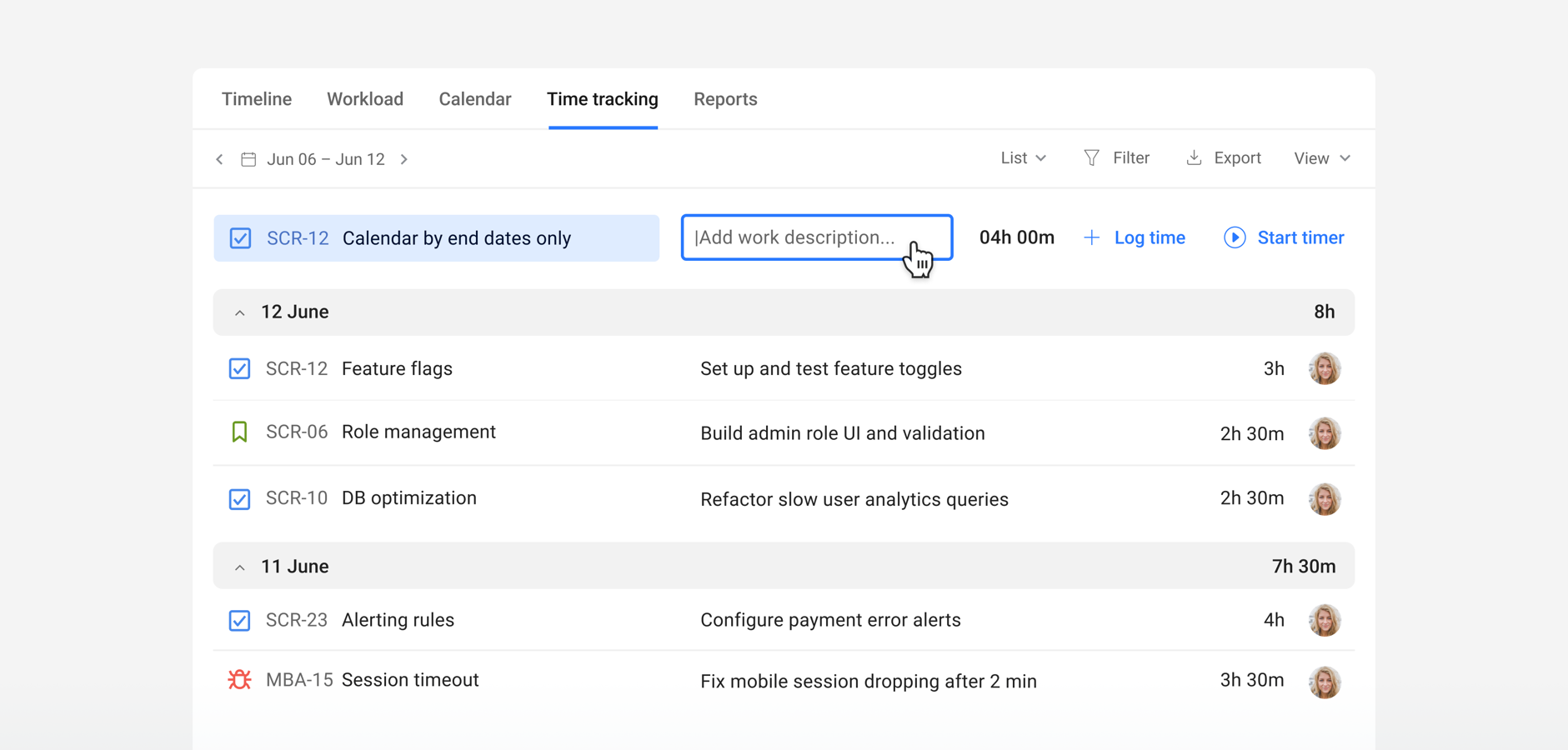The height and width of the screenshot is (750, 1568).
Task: Click the Add work description field
Action: coord(816,237)
